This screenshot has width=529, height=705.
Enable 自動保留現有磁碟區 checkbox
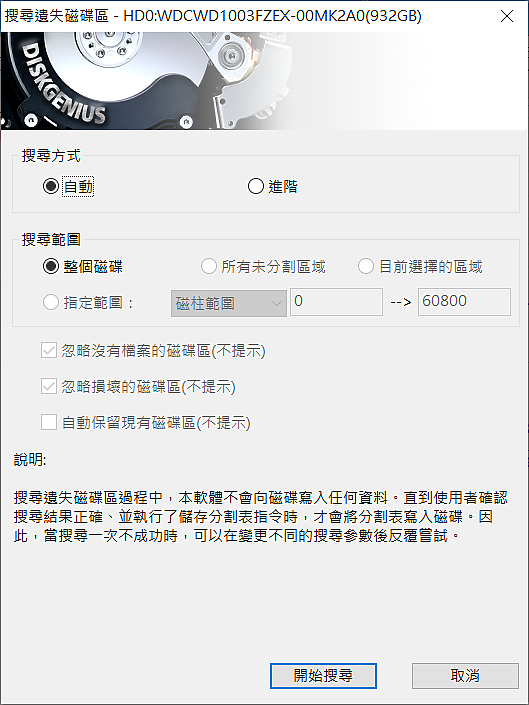(x=49, y=422)
